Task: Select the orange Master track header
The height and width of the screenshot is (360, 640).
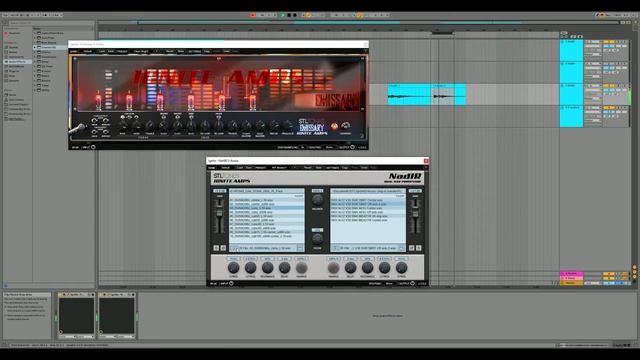Action: pyautogui.click(x=571, y=282)
